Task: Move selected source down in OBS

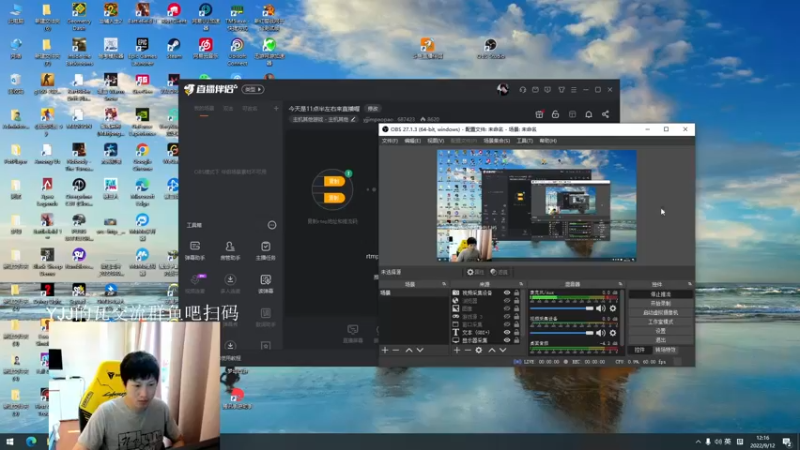Action: [503, 350]
